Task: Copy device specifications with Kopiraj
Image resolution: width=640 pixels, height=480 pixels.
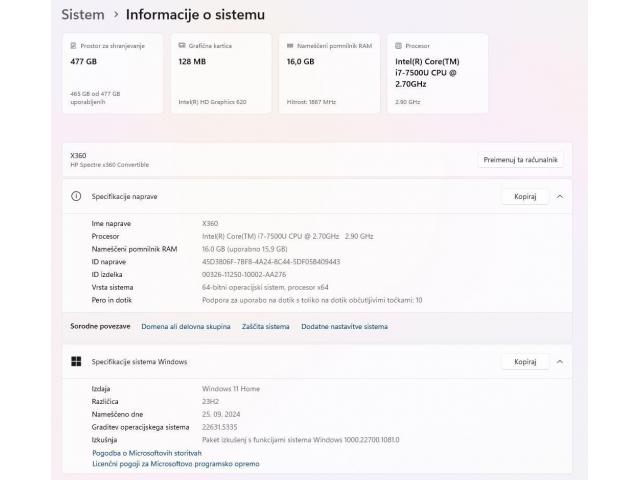Action: (525, 196)
